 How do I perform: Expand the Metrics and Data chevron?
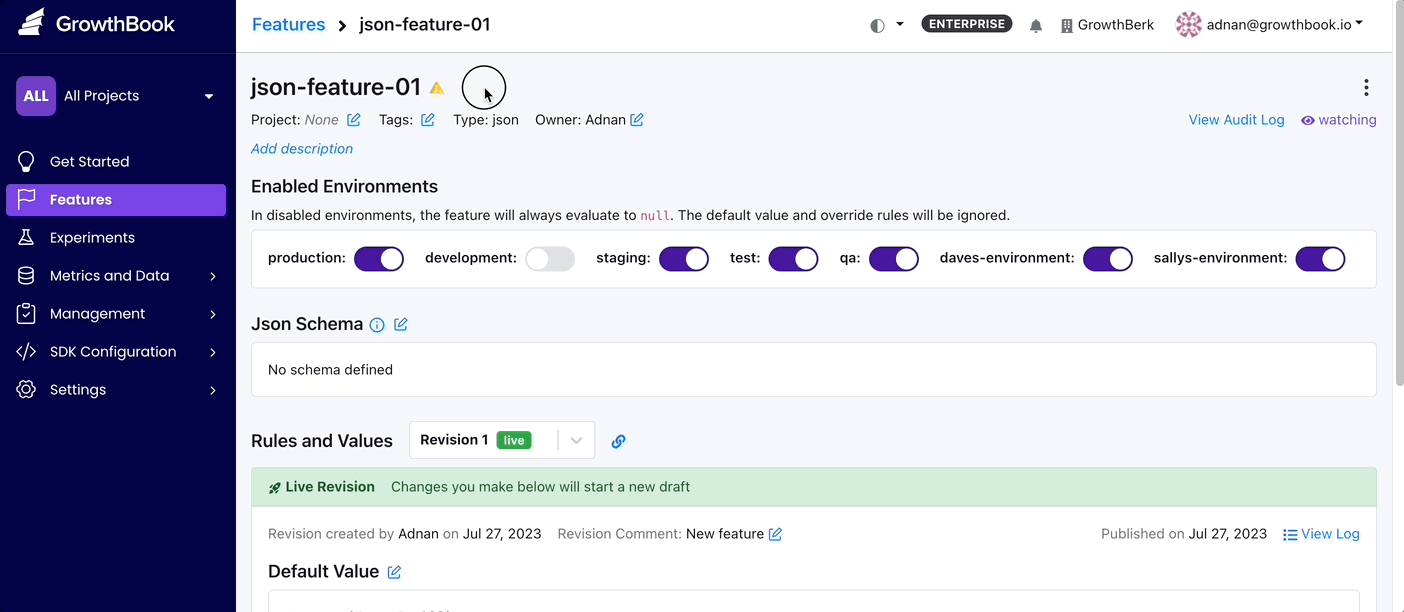point(213,276)
